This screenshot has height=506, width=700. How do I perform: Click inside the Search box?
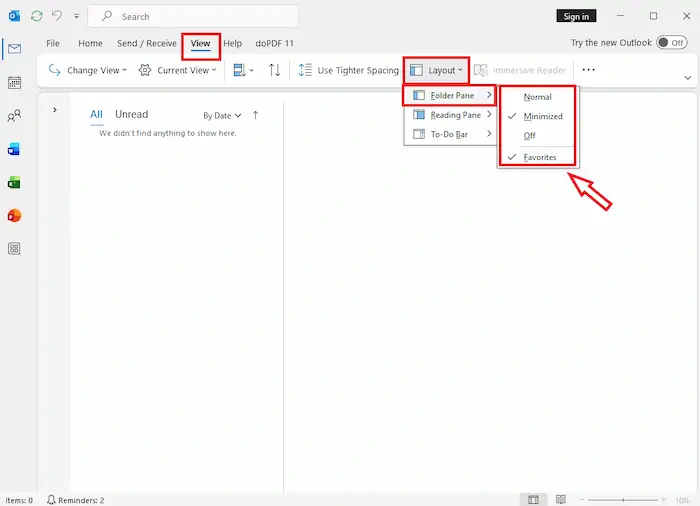click(x=193, y=17)
